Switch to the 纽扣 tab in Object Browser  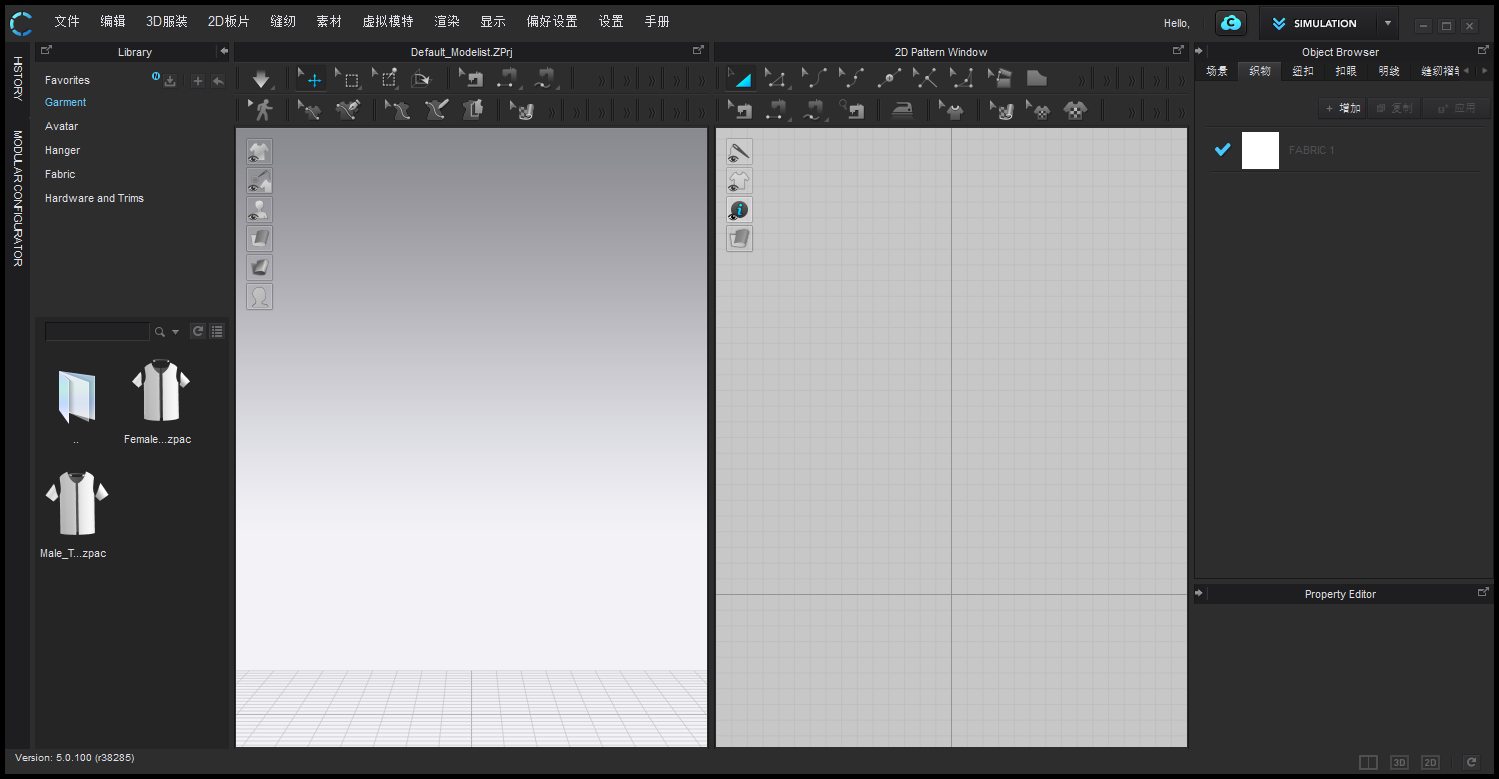click(1302, 71)
